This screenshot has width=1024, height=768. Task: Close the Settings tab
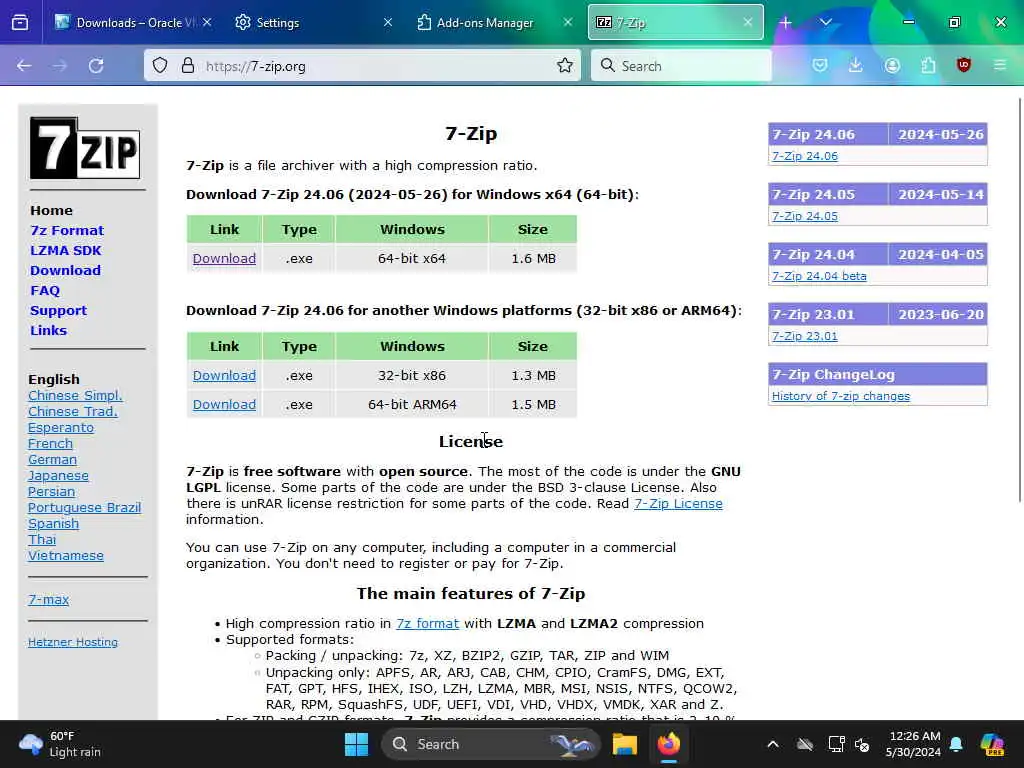pyautogui.click(x=387, y=22)
